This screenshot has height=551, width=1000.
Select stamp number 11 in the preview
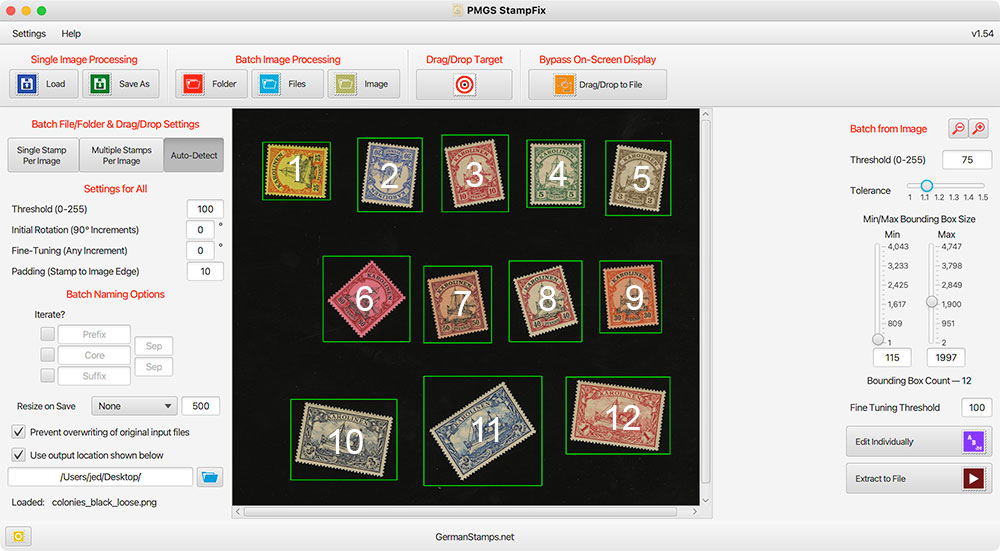[483, 430]
